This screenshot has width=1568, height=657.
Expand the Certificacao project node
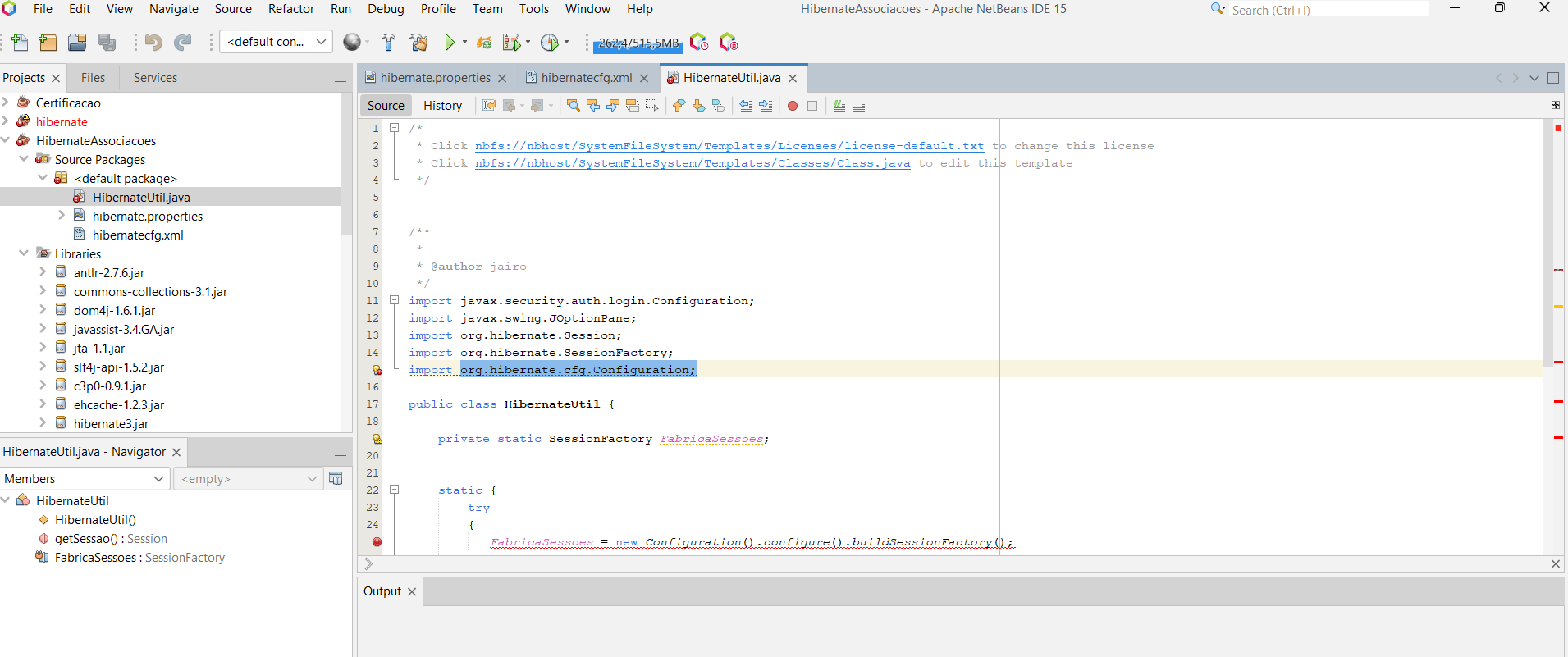point(6,103)
